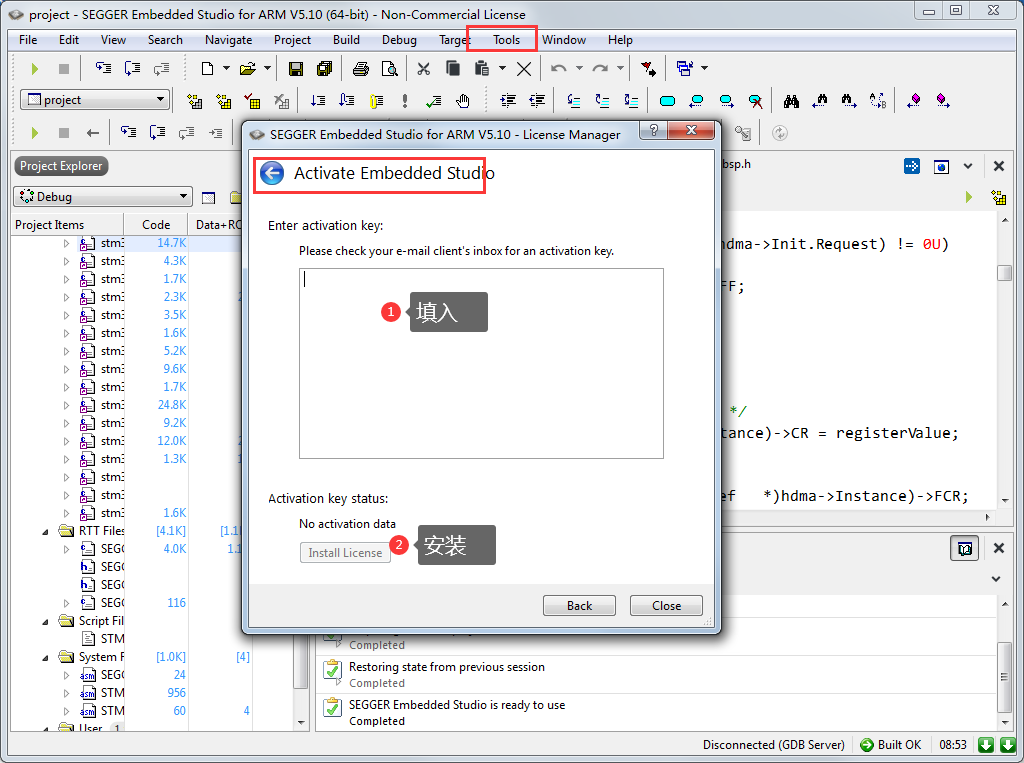
Task: Click the Copy toolbar icon
Action: point(453,69)
